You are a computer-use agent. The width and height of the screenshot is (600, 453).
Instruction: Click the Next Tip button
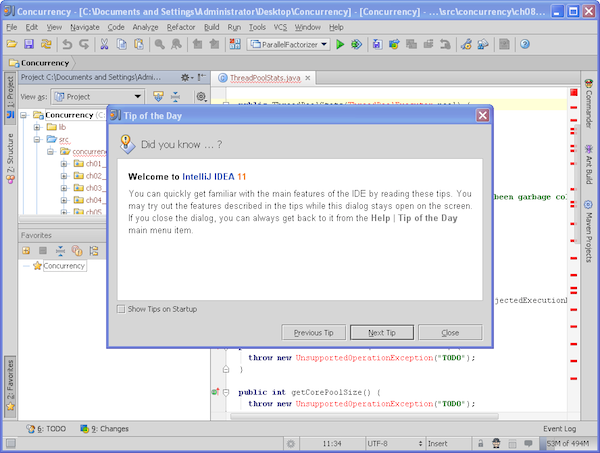(x=382, y=332)
